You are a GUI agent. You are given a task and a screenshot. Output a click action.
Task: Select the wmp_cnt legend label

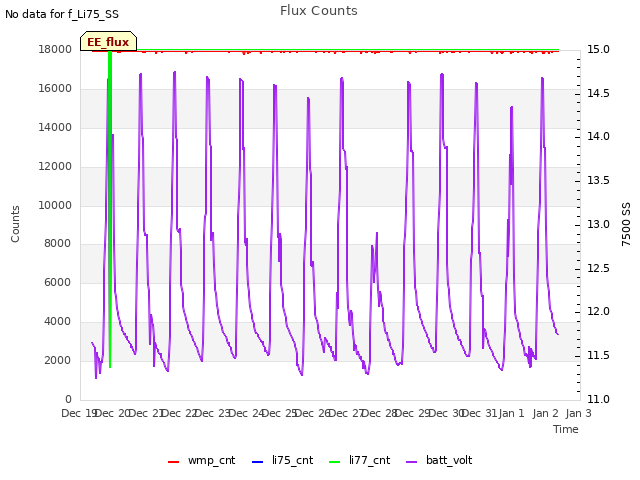point(211,460)
